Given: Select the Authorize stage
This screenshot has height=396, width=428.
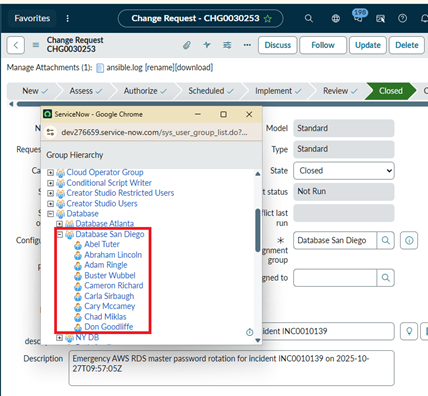Looking at the screenshot, I should tap(145, 91).
